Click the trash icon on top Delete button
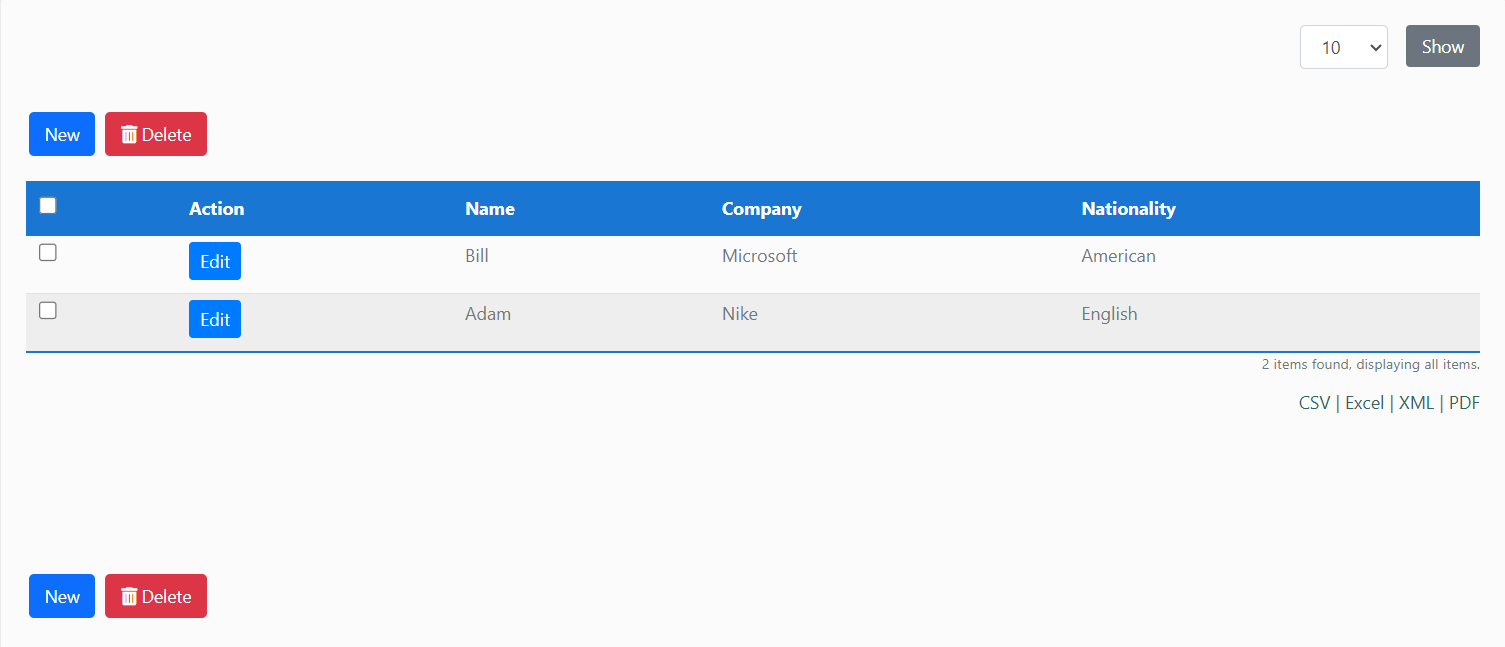 (x=129, y=135)
